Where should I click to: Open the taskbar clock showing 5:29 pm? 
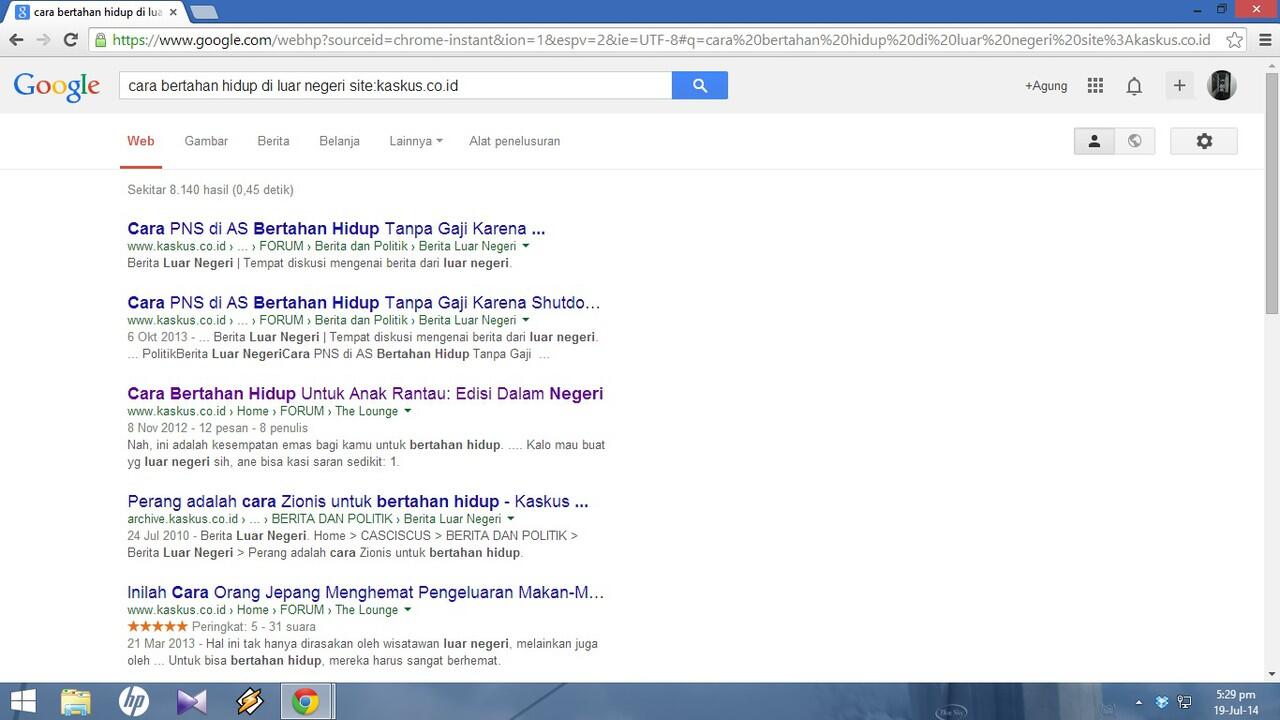coord(1235,702)
